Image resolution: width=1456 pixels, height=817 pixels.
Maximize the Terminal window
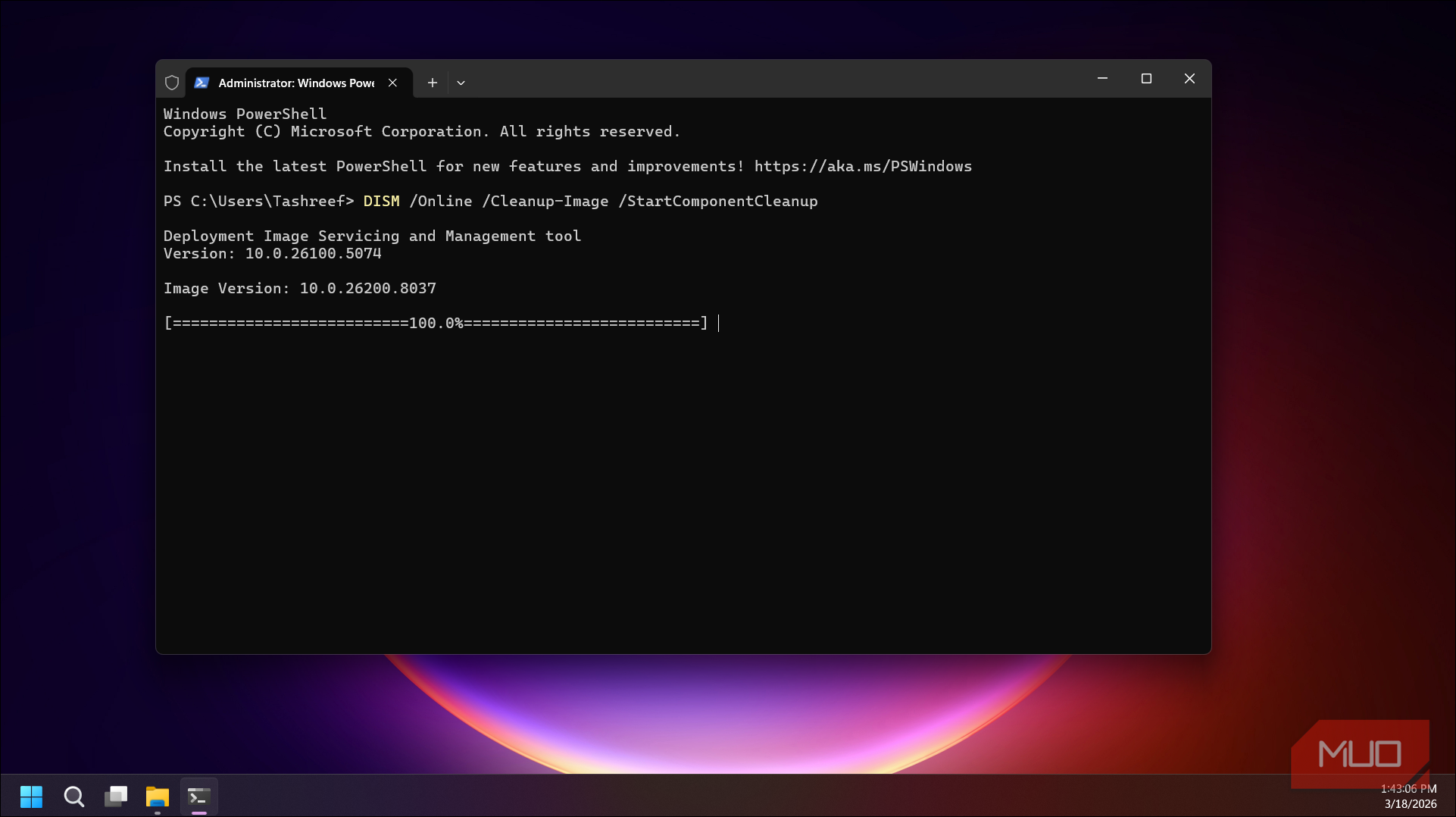tap(1146, 79)
